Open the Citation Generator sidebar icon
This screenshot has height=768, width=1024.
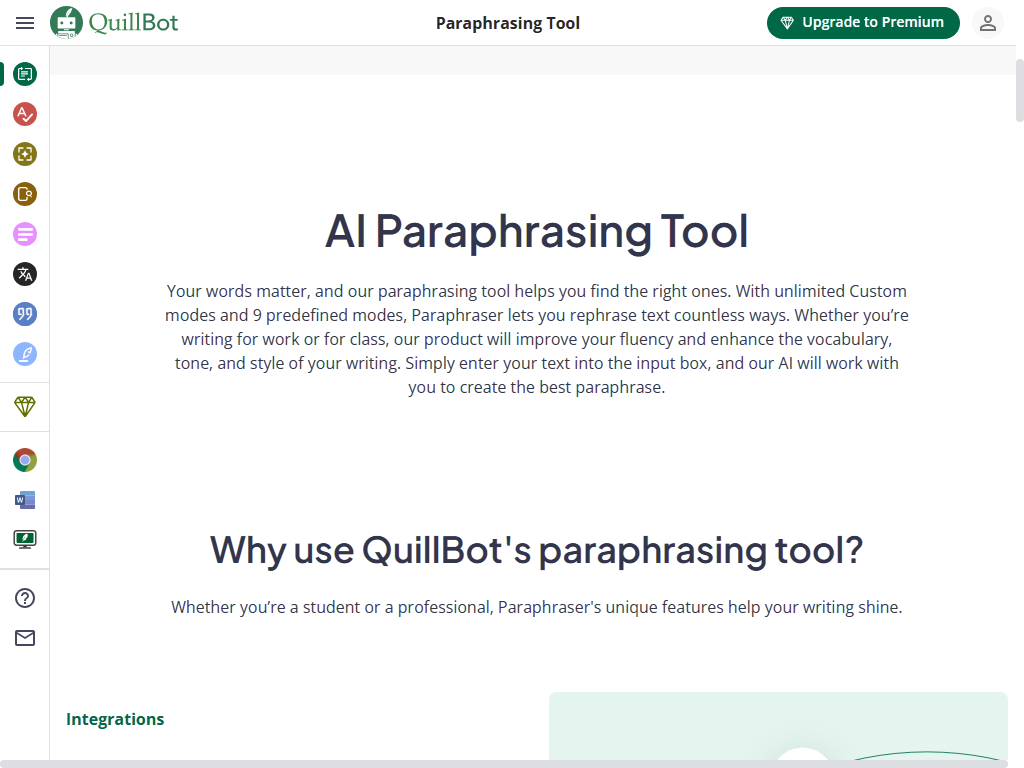pyautogui.click(x=25, y=314)
